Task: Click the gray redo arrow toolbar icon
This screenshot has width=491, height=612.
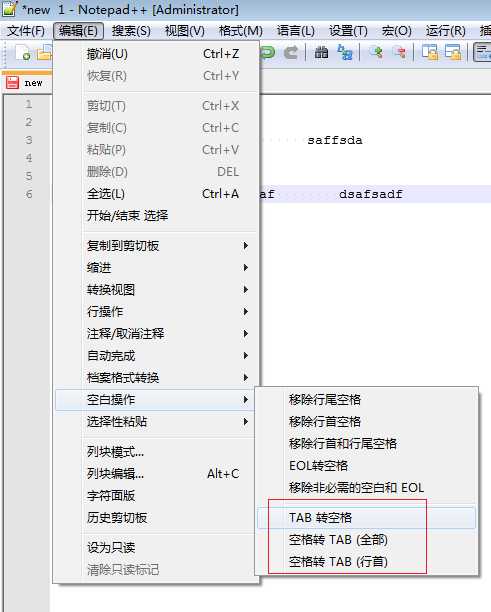Action: 291,52
